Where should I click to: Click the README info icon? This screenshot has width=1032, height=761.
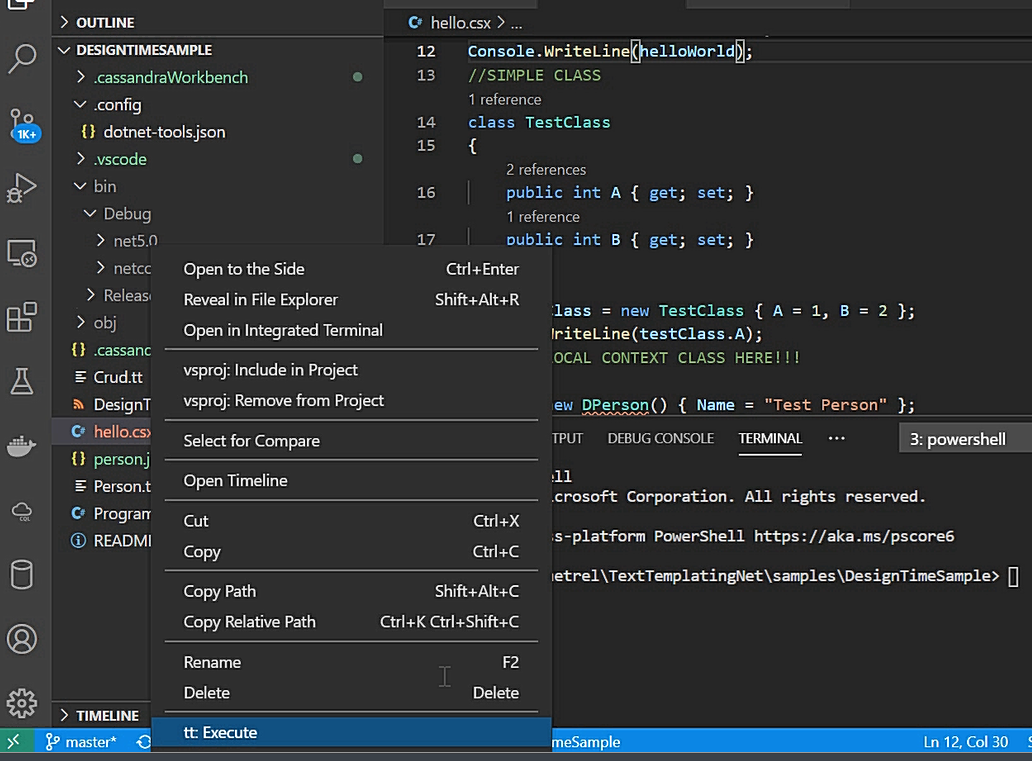point(78,540)
